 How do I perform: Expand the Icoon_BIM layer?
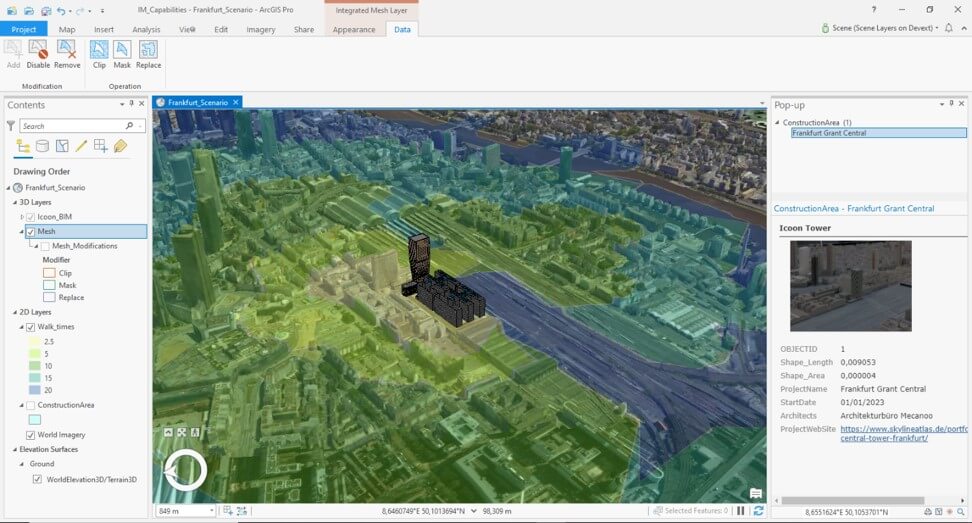pyautogui.click(x=22, y=217)
